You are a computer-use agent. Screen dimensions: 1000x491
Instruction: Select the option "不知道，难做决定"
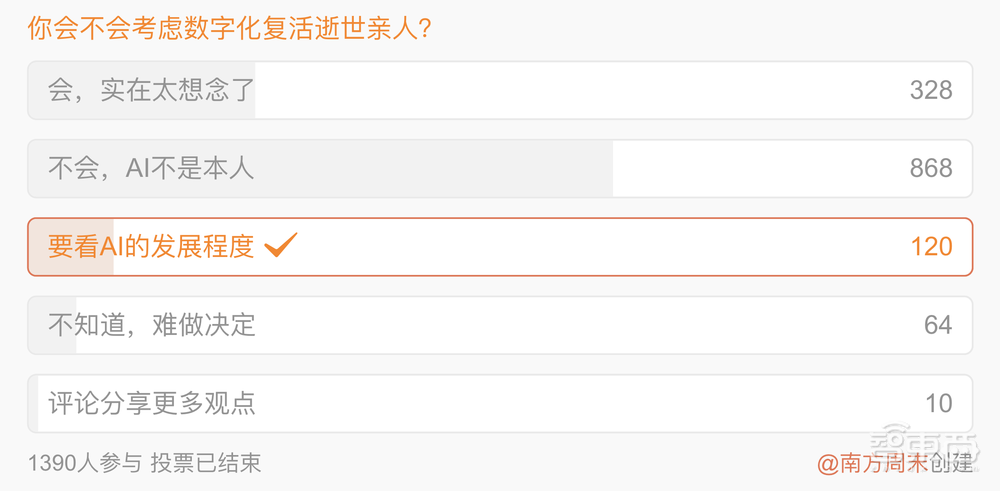151,324
